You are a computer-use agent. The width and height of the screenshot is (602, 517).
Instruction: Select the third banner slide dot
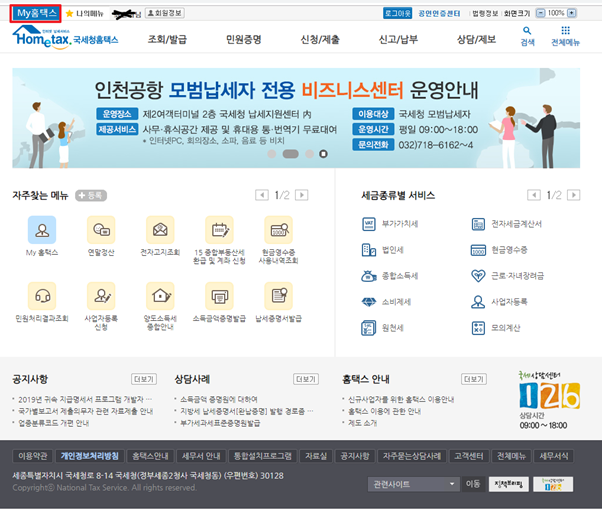coord(309,154)
